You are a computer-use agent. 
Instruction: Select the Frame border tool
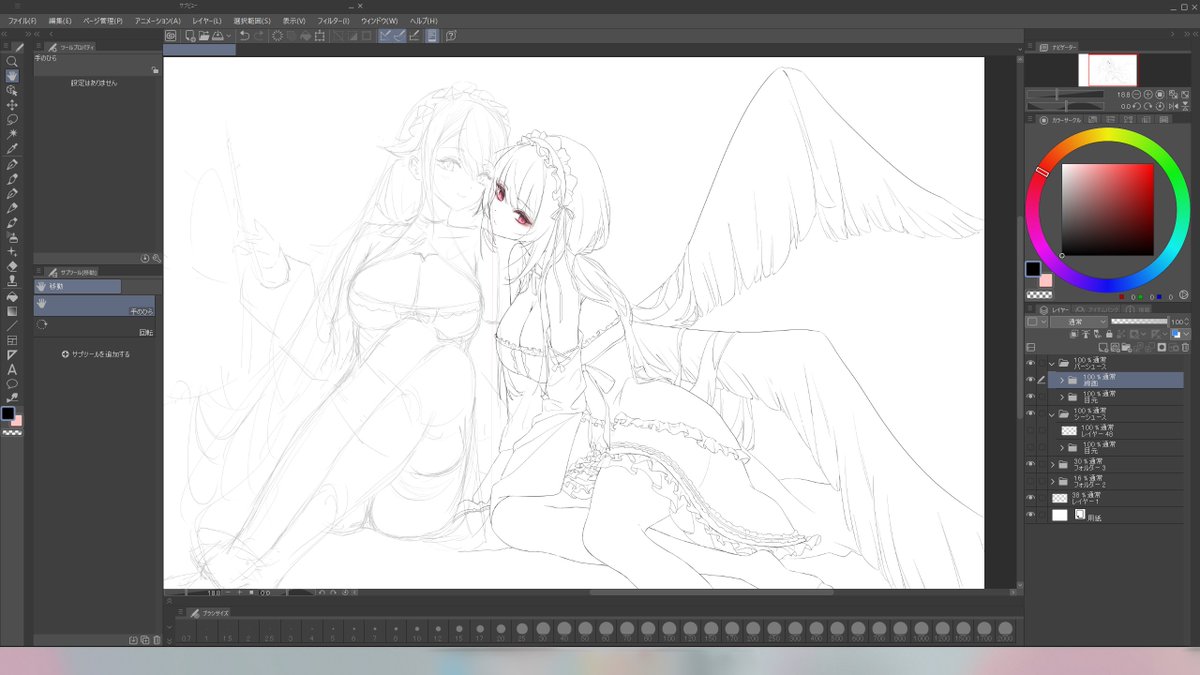pyautogui.click(x=12, y=340)
